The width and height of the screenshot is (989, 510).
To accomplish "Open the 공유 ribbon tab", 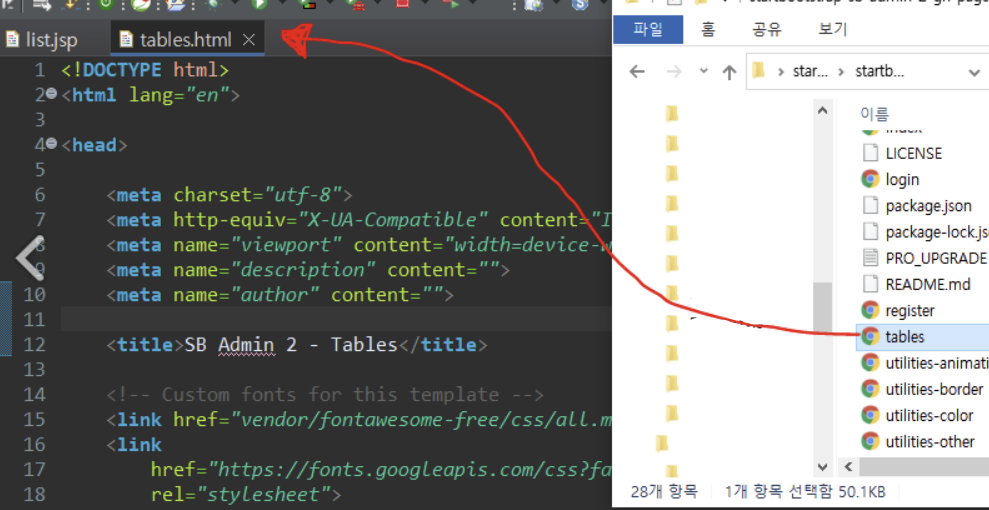I will pos(767,30).
